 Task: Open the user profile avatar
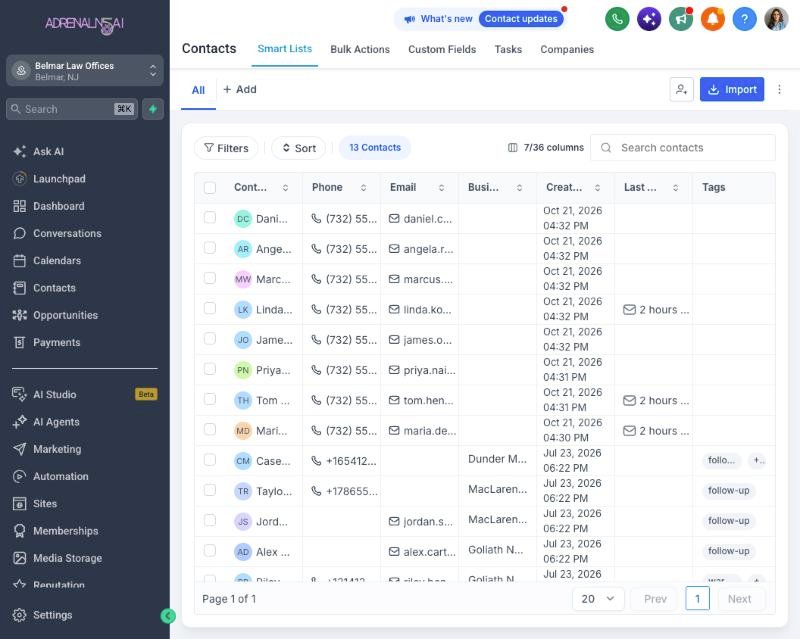pos(776,19)
